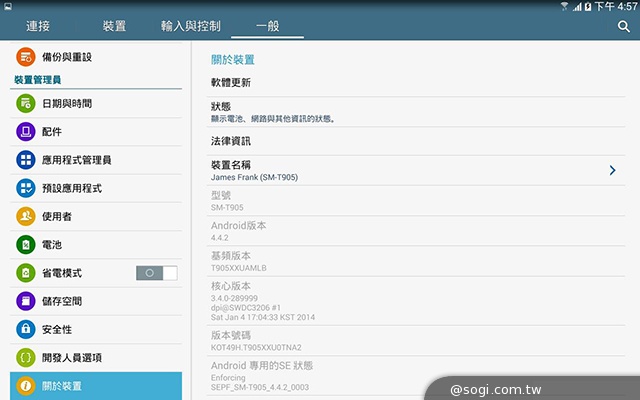
Task: Tap the 基頻版本 T905XXUAMLB entry
Action: (x=416, y=261)
